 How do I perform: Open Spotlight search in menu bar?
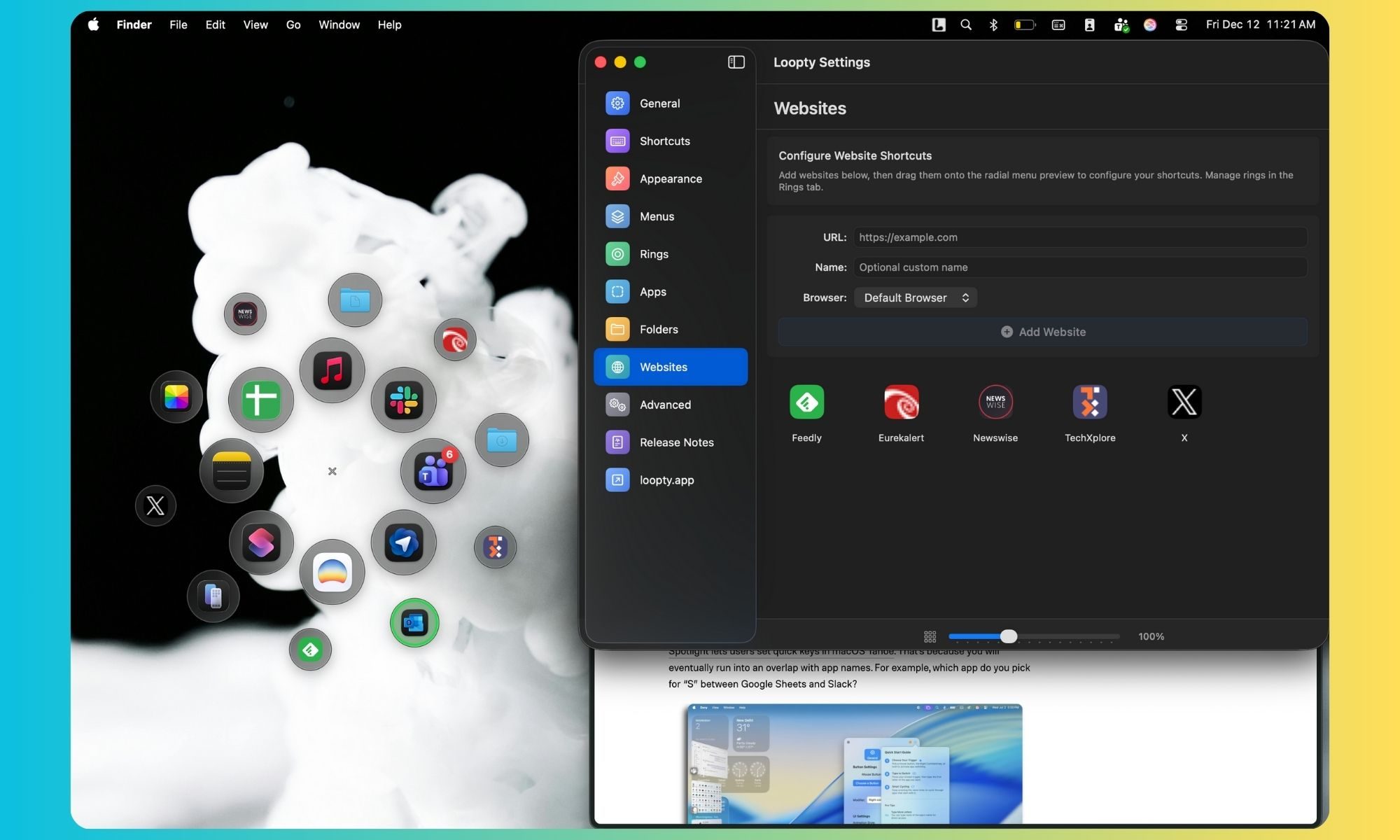pos(966,24)
